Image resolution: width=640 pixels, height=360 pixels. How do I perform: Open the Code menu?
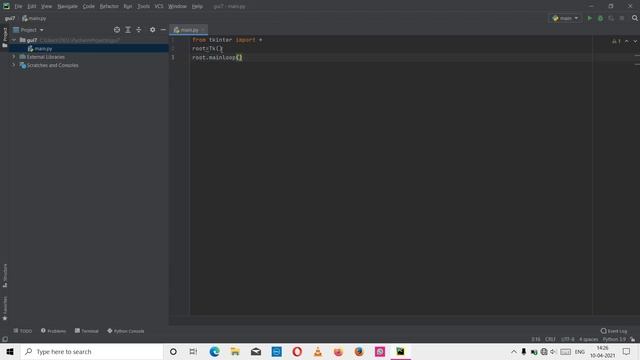(x=89, y=7)
